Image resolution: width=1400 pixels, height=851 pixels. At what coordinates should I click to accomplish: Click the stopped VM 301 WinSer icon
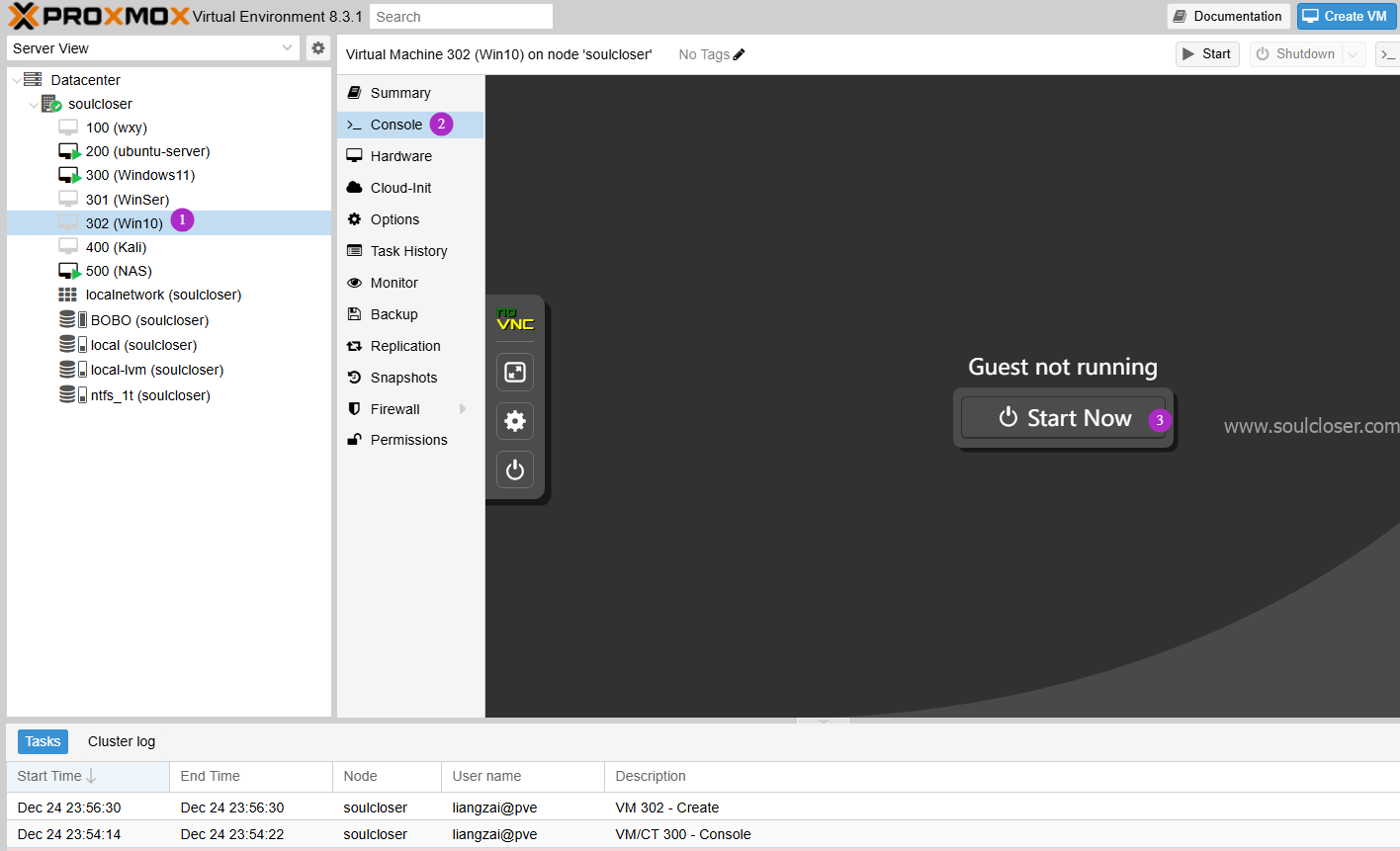point(68,200)
